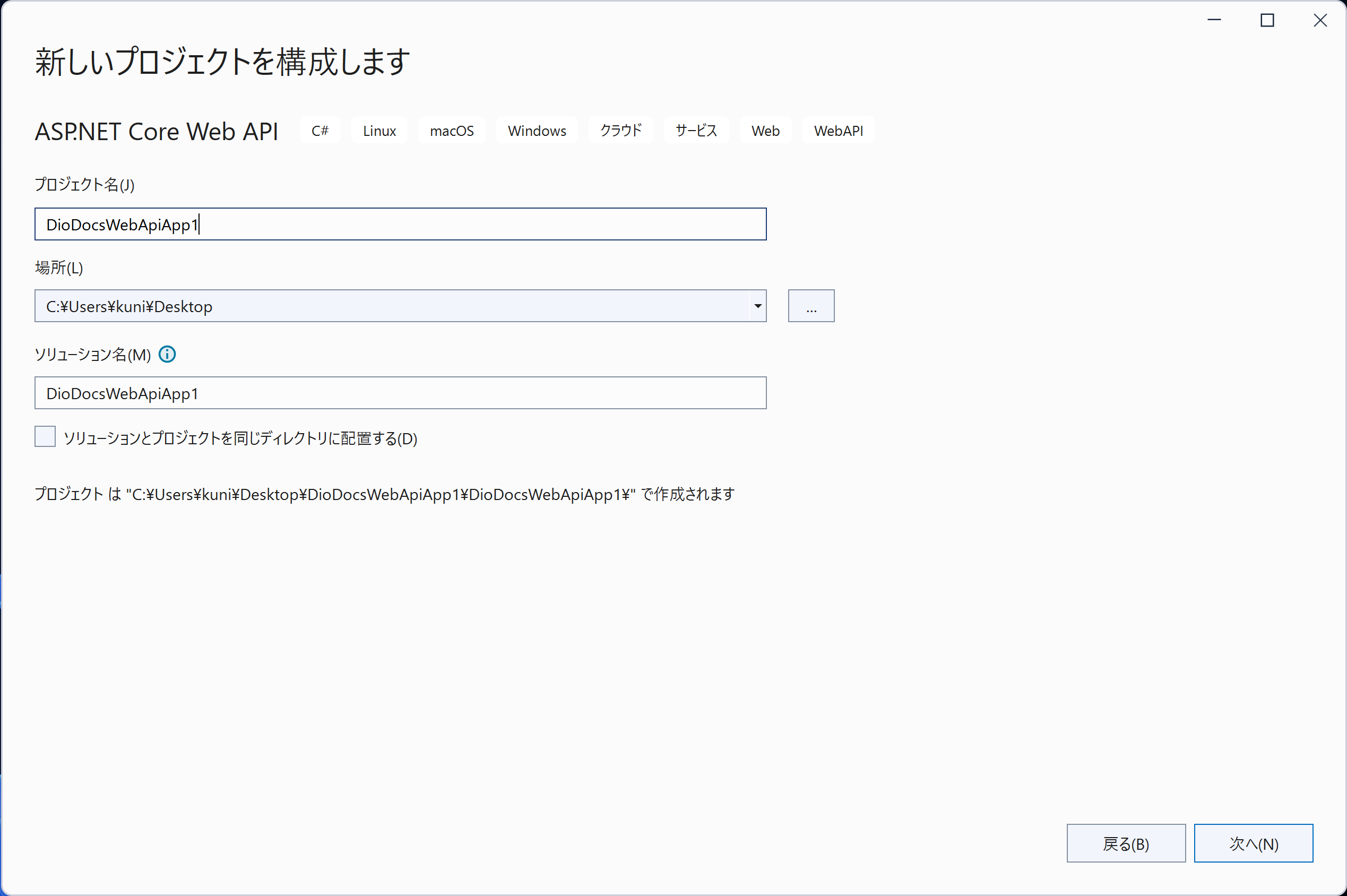Click the Windows tag

tap(537, 130)
